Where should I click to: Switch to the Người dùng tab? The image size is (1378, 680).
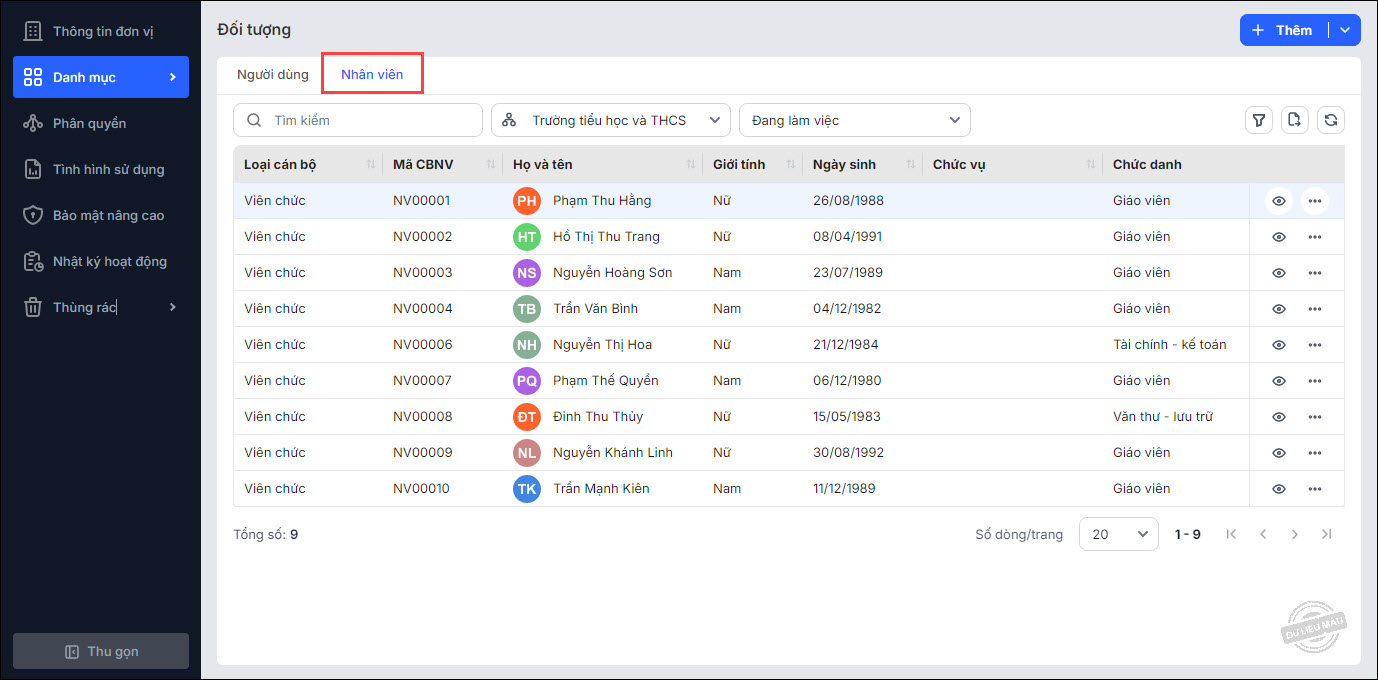272,75
